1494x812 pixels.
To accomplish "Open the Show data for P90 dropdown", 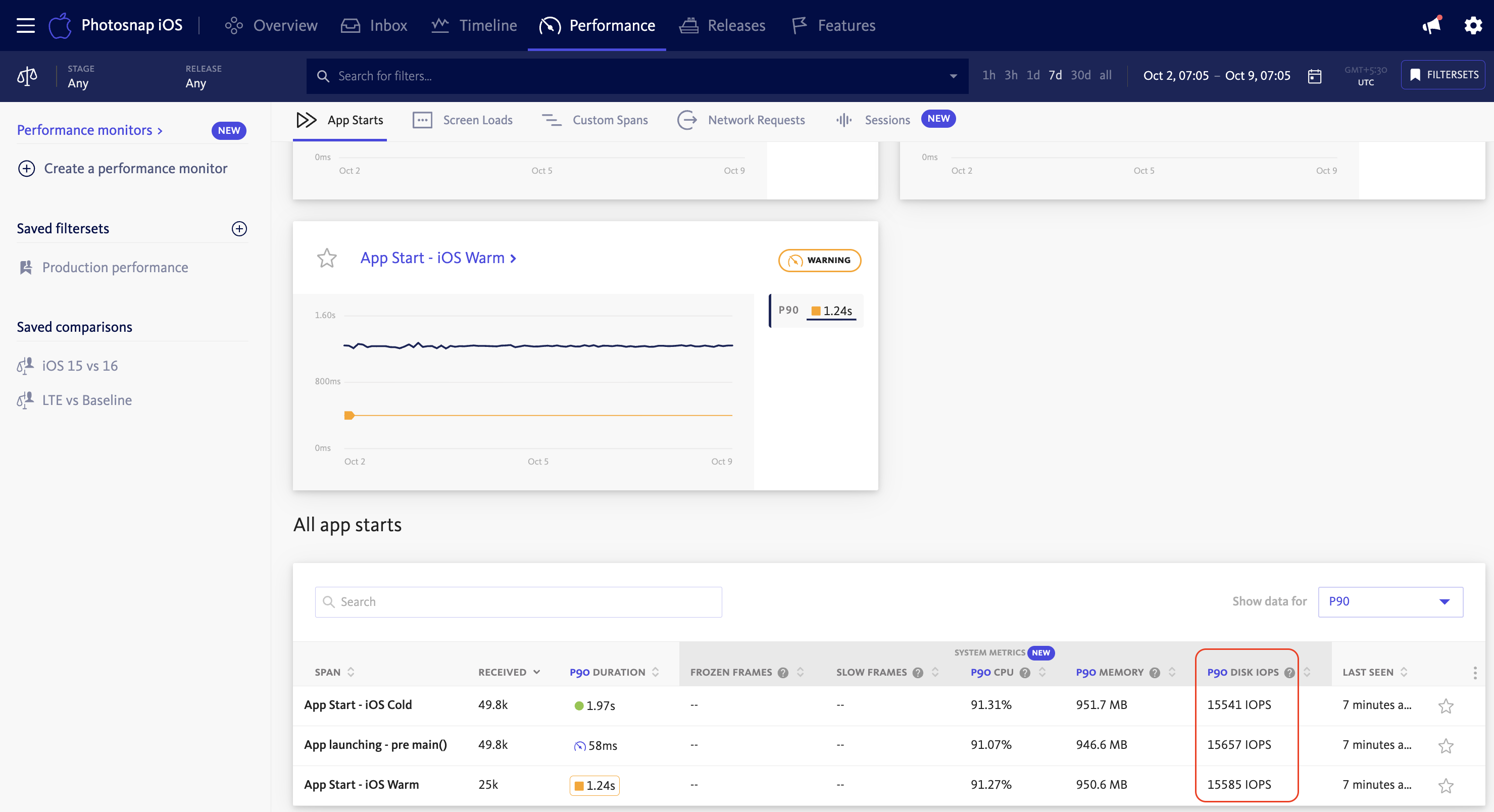I will (1390, 601).
